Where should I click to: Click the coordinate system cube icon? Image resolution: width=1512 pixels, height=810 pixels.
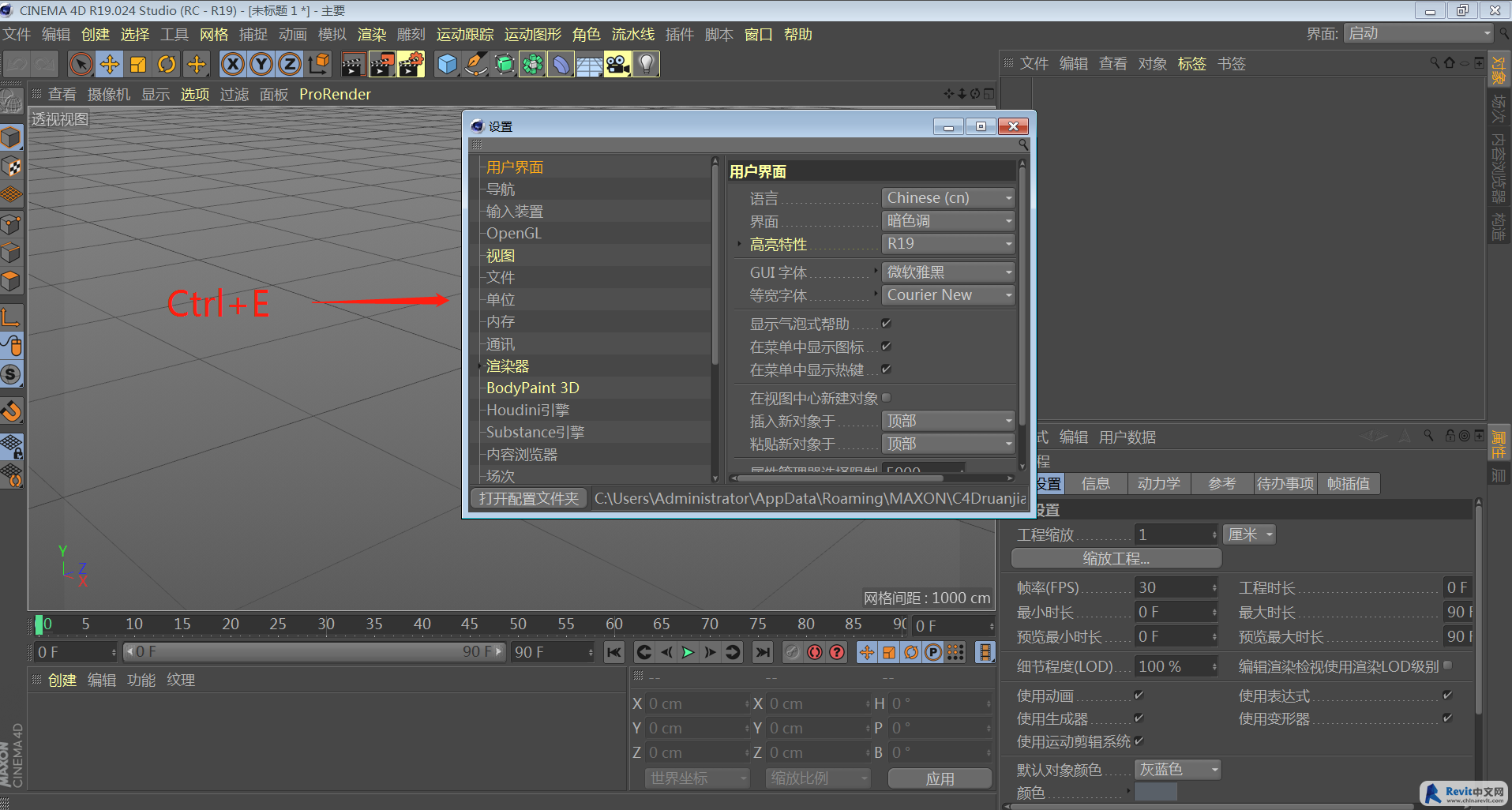pyautogui.click(x=319, y=64)
